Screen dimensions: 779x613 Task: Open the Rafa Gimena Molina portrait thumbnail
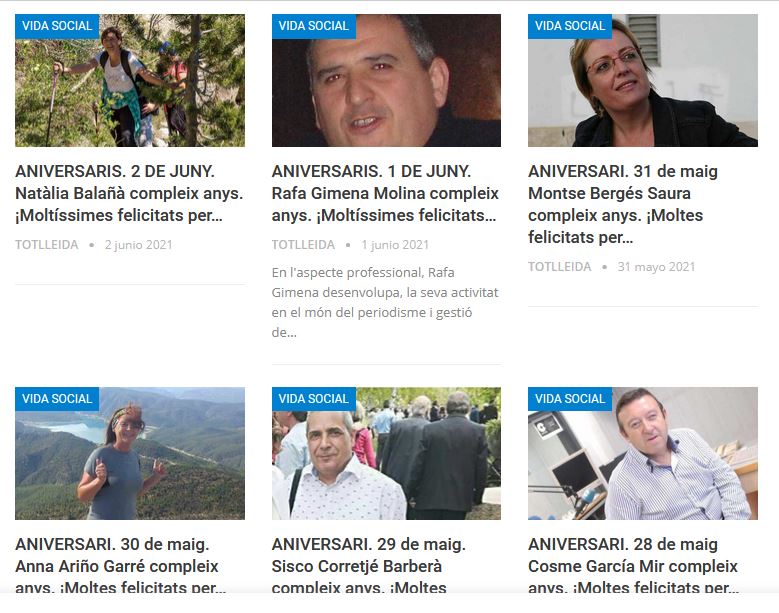click(386, 80)
